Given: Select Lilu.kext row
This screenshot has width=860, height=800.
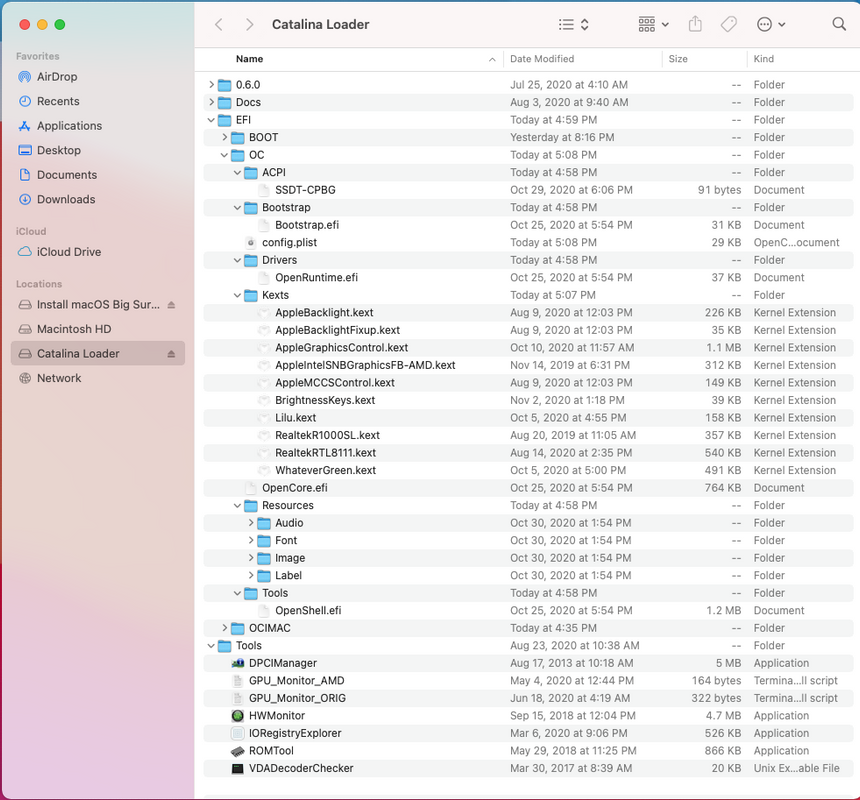Looking at the screenshot, I should (528, 418).
